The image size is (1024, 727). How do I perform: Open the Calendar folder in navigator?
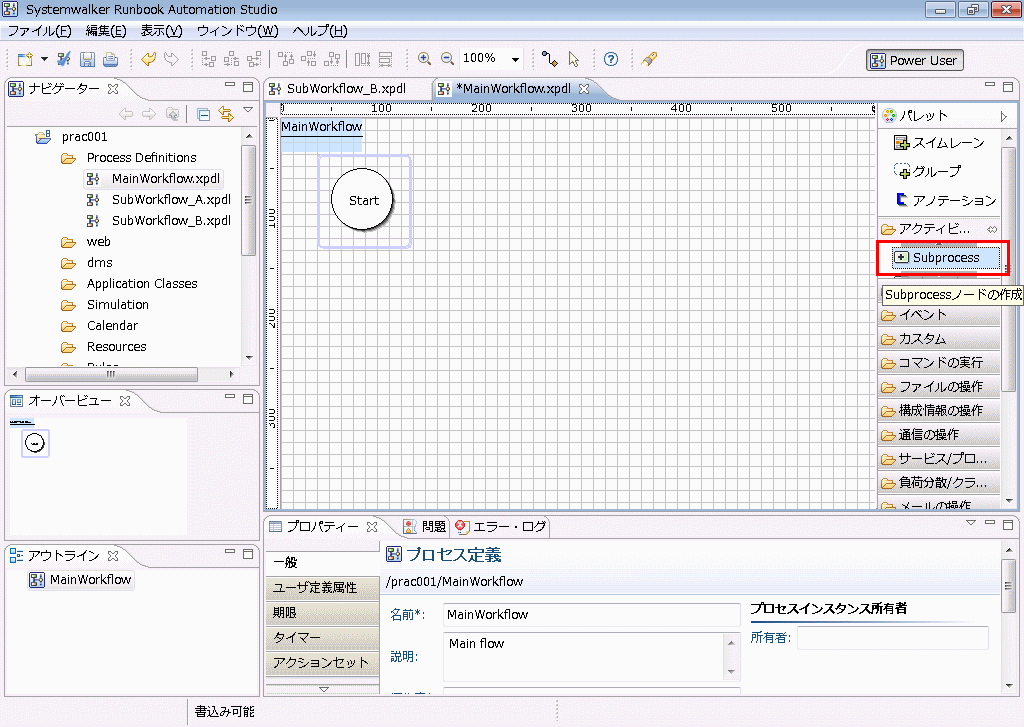112,325
